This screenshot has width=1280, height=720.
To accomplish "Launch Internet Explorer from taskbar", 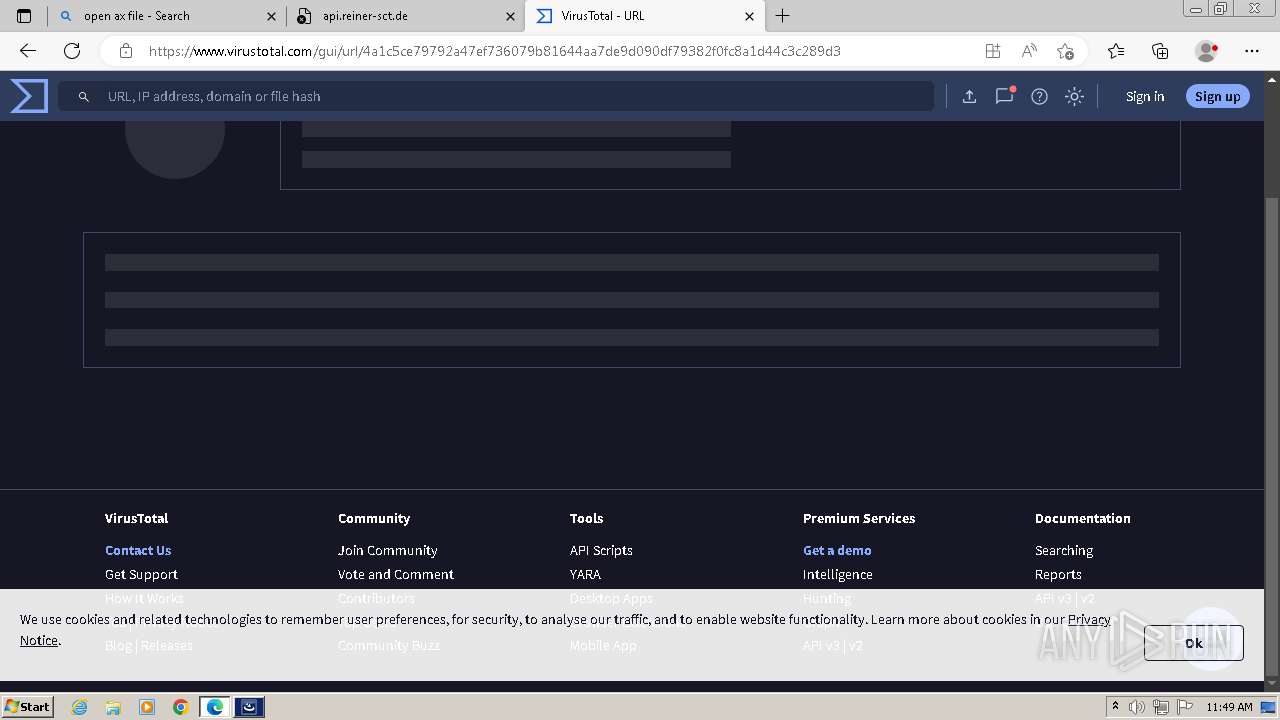I will (80, 707).
